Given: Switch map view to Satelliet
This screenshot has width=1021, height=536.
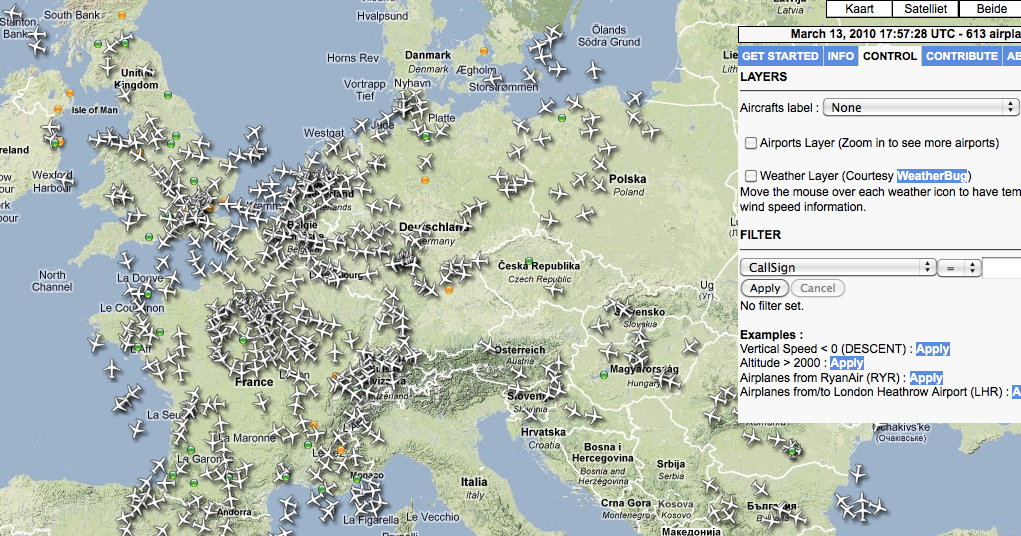Looking at the screenshot, I should coord(925,9).
